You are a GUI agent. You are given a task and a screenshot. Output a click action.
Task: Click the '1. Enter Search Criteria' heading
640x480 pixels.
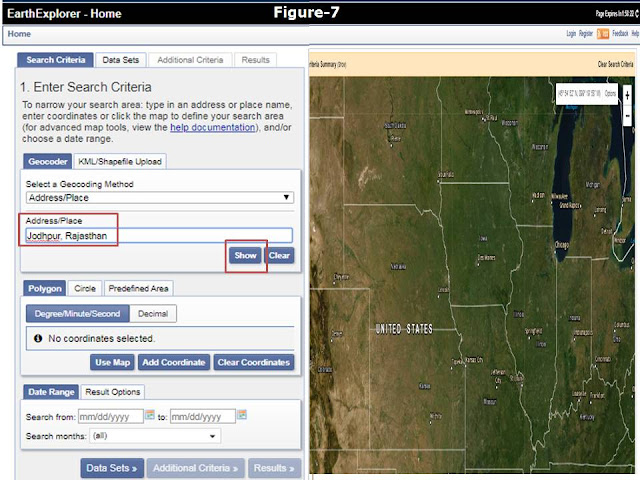point(86,87)
